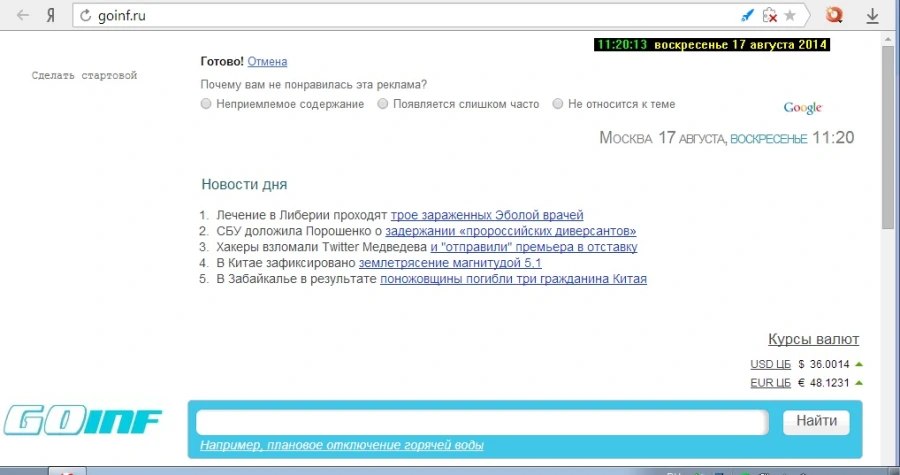Select "Не относится к теме" radio button
Image resolution: width=900 pixels, height=475 pixels.
(x=557, y=104)
